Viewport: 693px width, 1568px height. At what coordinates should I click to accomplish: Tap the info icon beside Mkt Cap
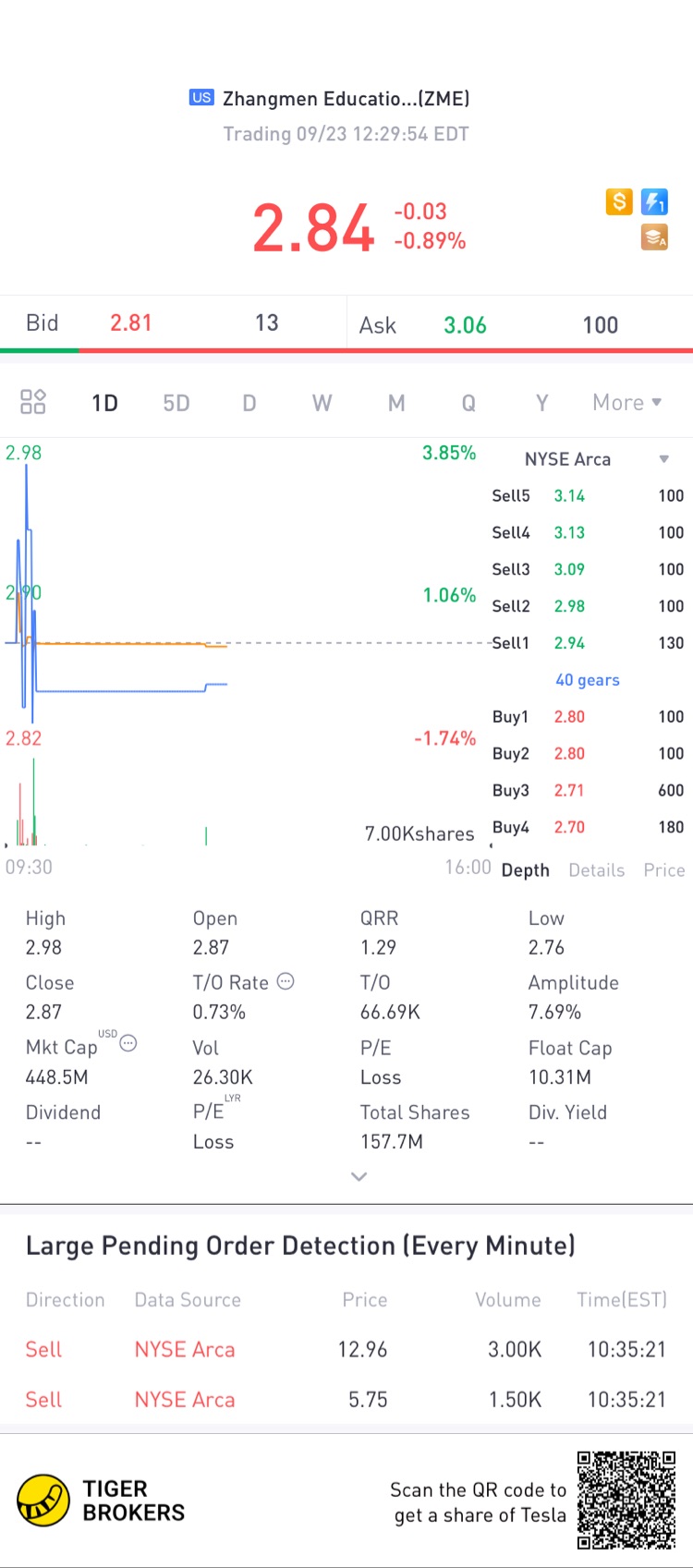(128, 1044)
